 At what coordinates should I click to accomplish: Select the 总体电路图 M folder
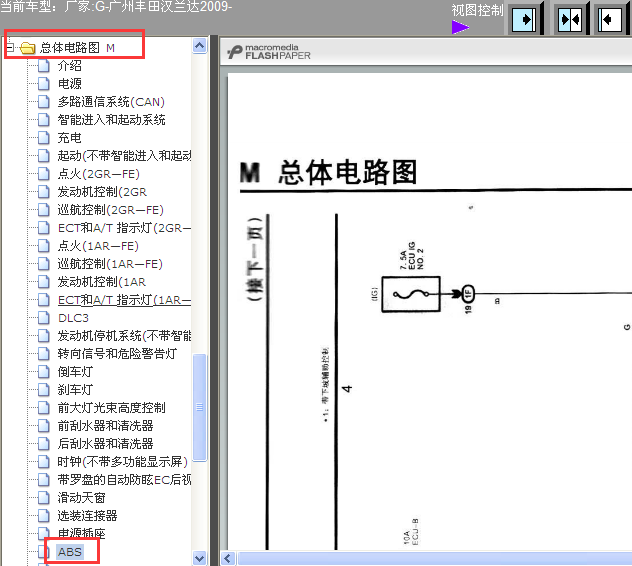point(77,48)
